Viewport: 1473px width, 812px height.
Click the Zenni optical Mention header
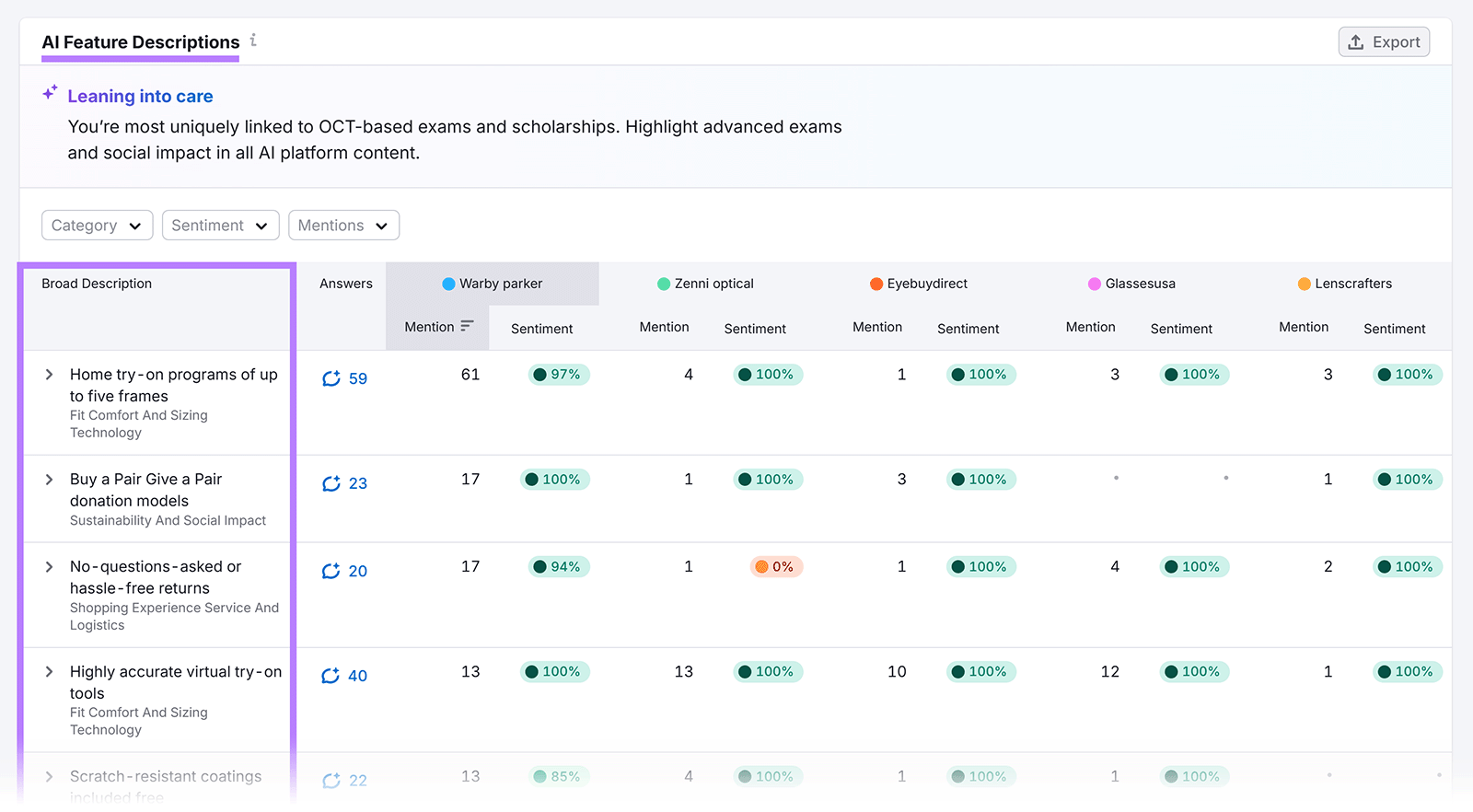(664, 327)
